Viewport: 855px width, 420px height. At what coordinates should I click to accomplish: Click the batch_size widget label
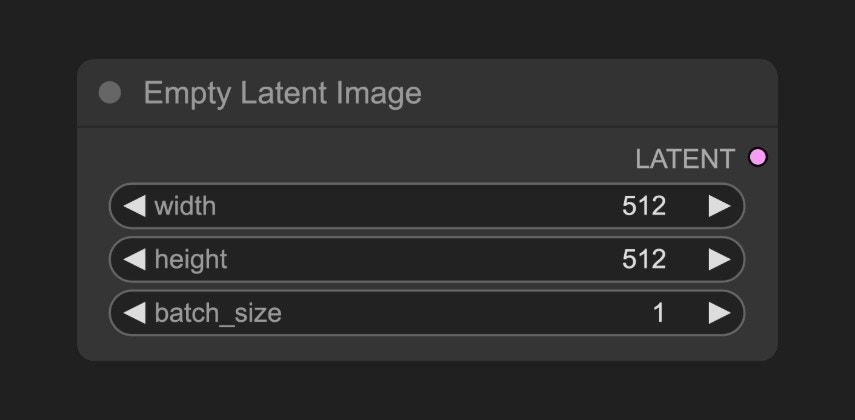pyautogui.click(x=218, y=313)
